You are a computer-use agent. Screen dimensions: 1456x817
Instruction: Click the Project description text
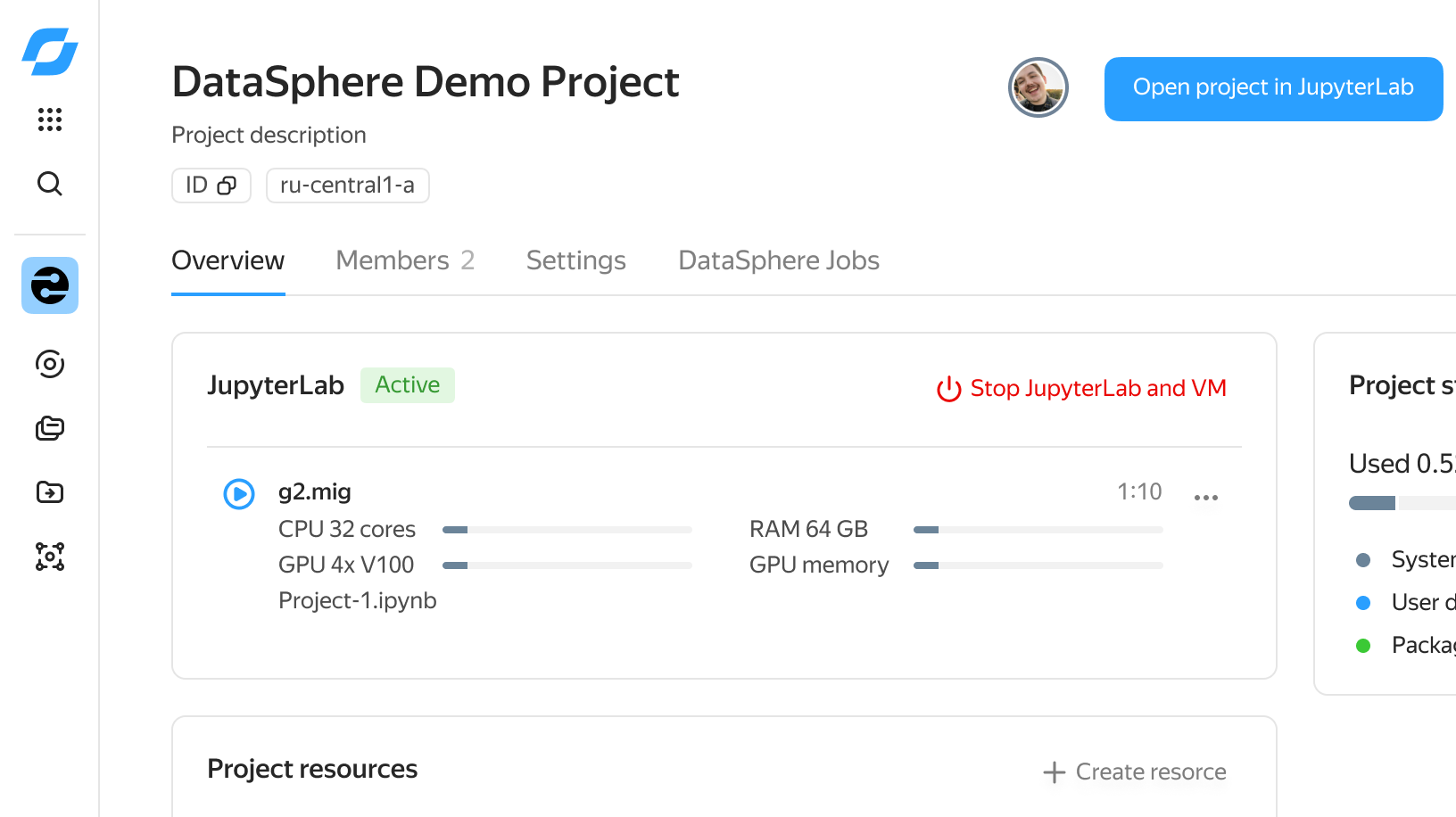(269, 135)
